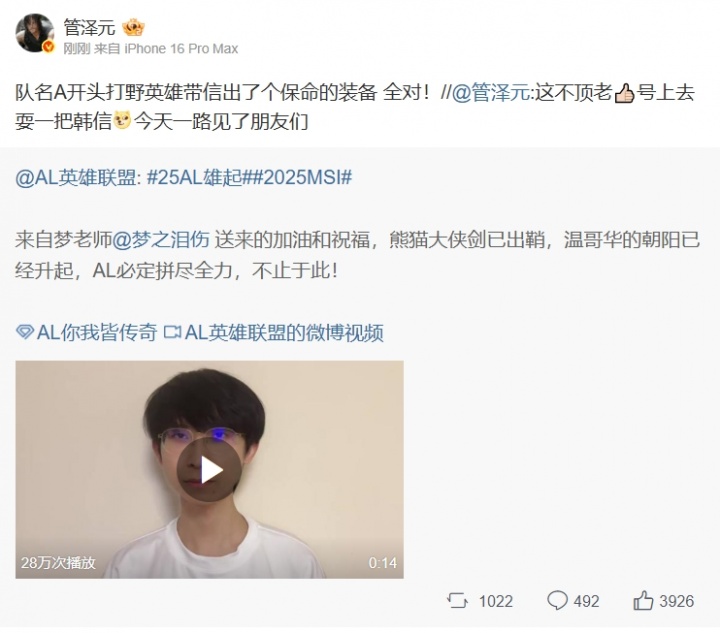This screenshot has width=720, height=633.
Task: Open the @AL英雄联盟 account link
Action: [x=75, y=177]
